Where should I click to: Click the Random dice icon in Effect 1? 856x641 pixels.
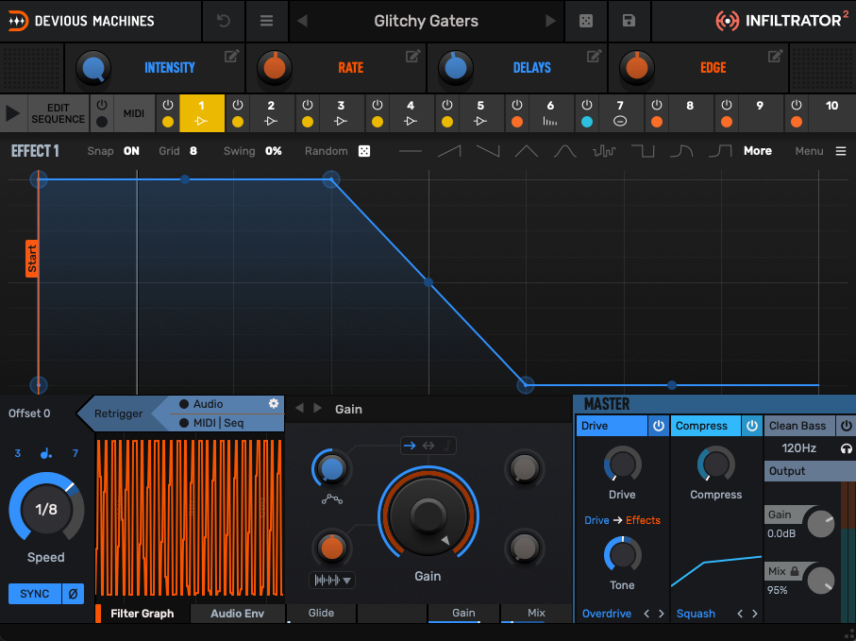364,151
